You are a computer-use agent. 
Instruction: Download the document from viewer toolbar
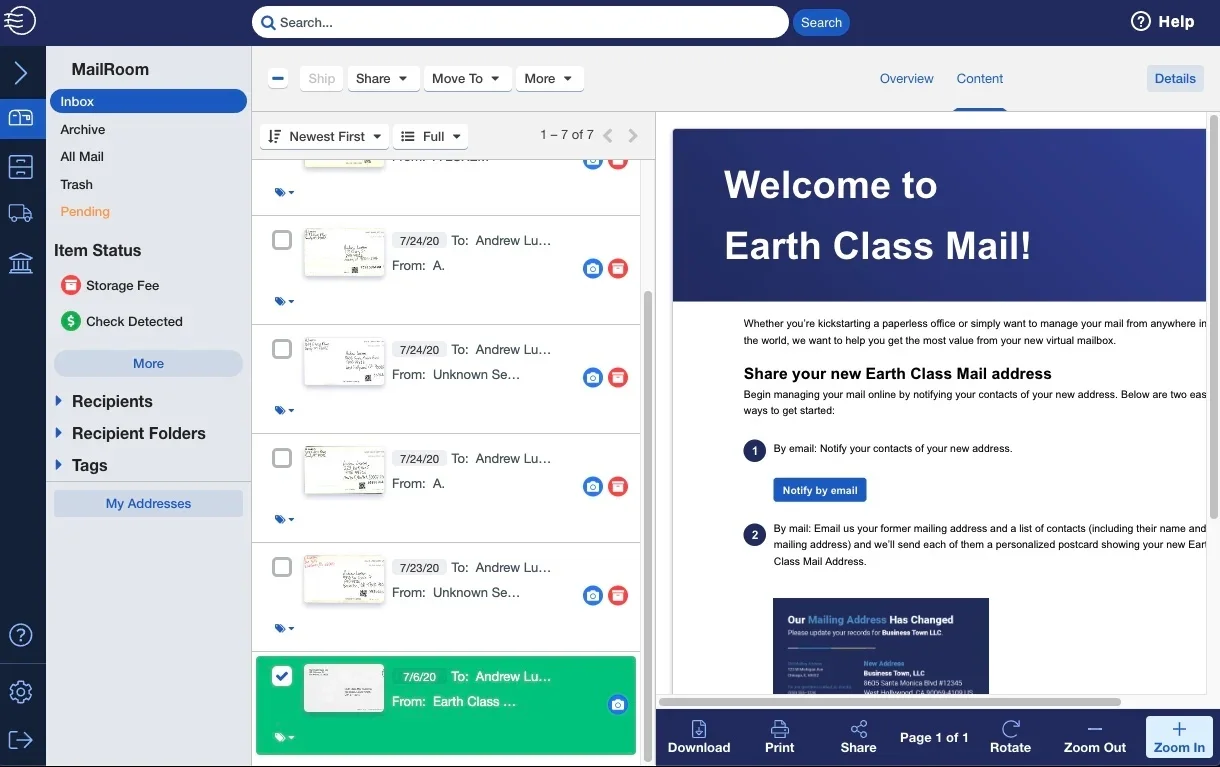pos(699,737)
